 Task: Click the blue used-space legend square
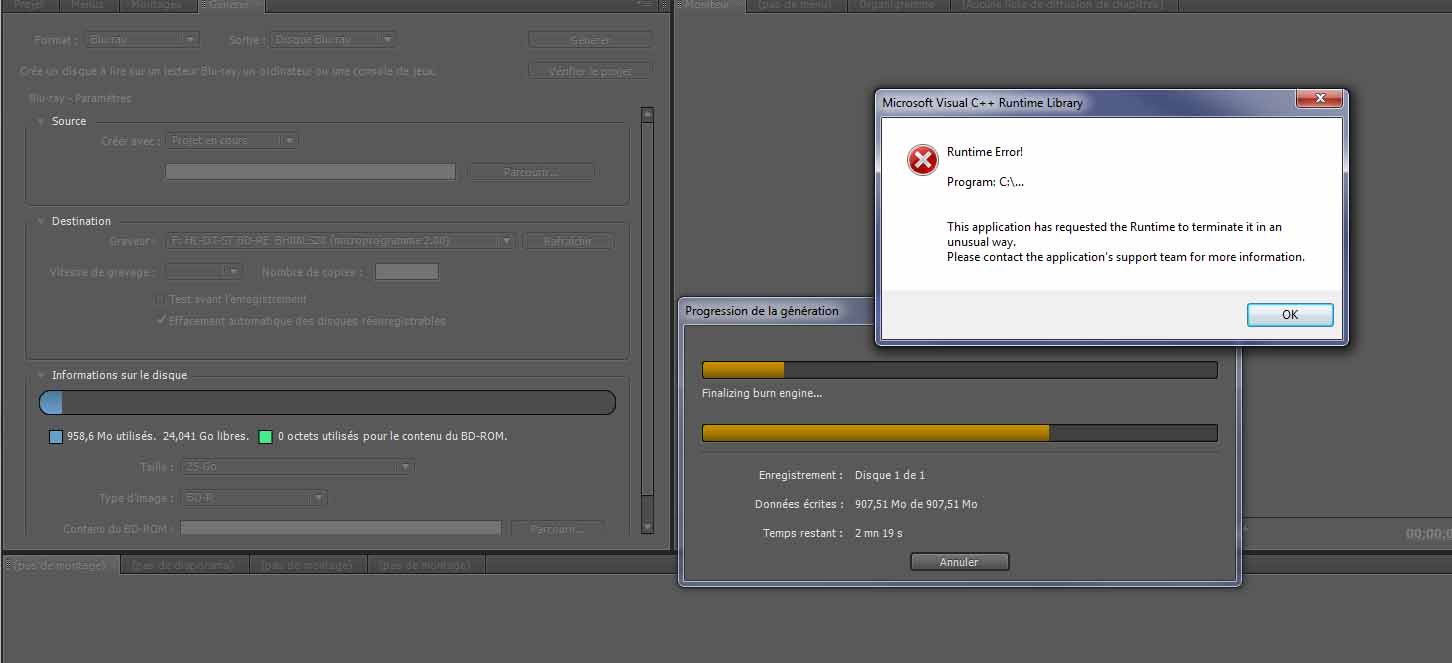point(56,437)
